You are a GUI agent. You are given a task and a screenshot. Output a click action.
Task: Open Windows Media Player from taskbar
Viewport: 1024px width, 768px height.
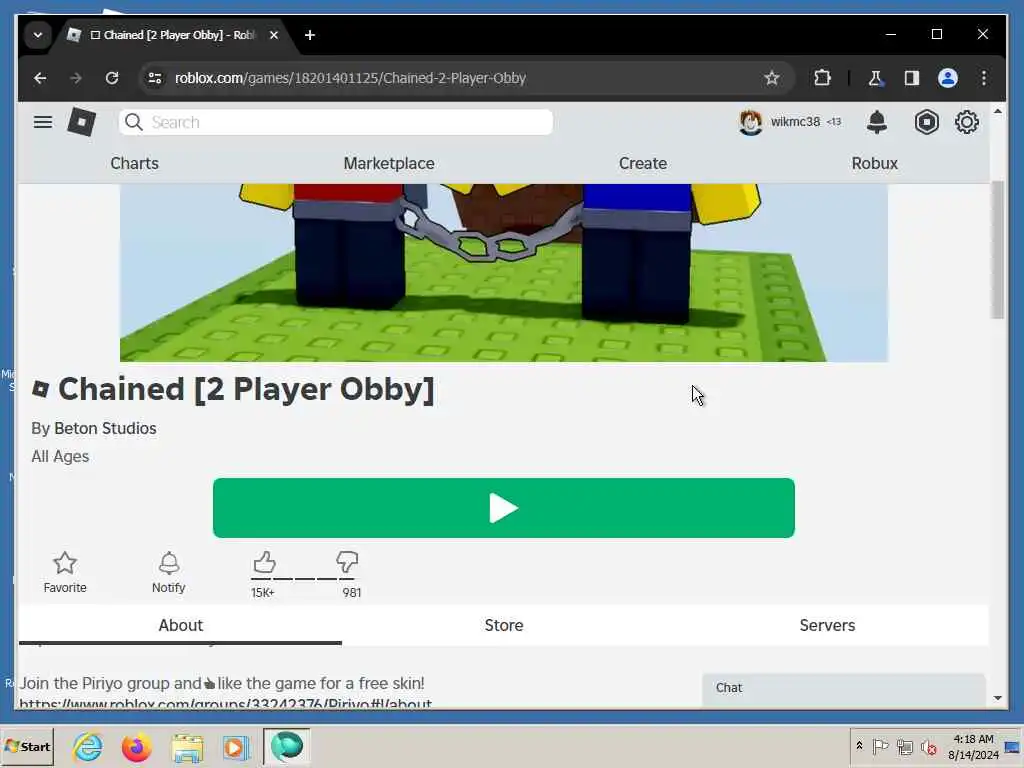(235, 747)
